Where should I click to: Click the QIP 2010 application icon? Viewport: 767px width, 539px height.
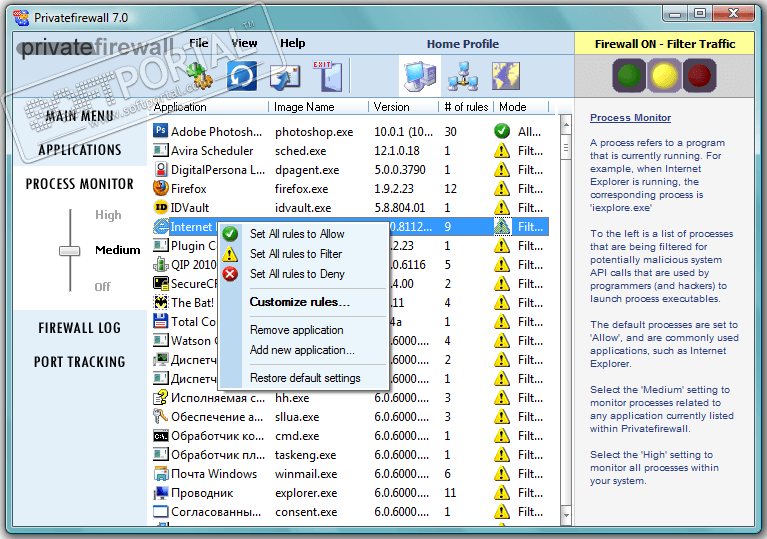[x=160, y=265]
